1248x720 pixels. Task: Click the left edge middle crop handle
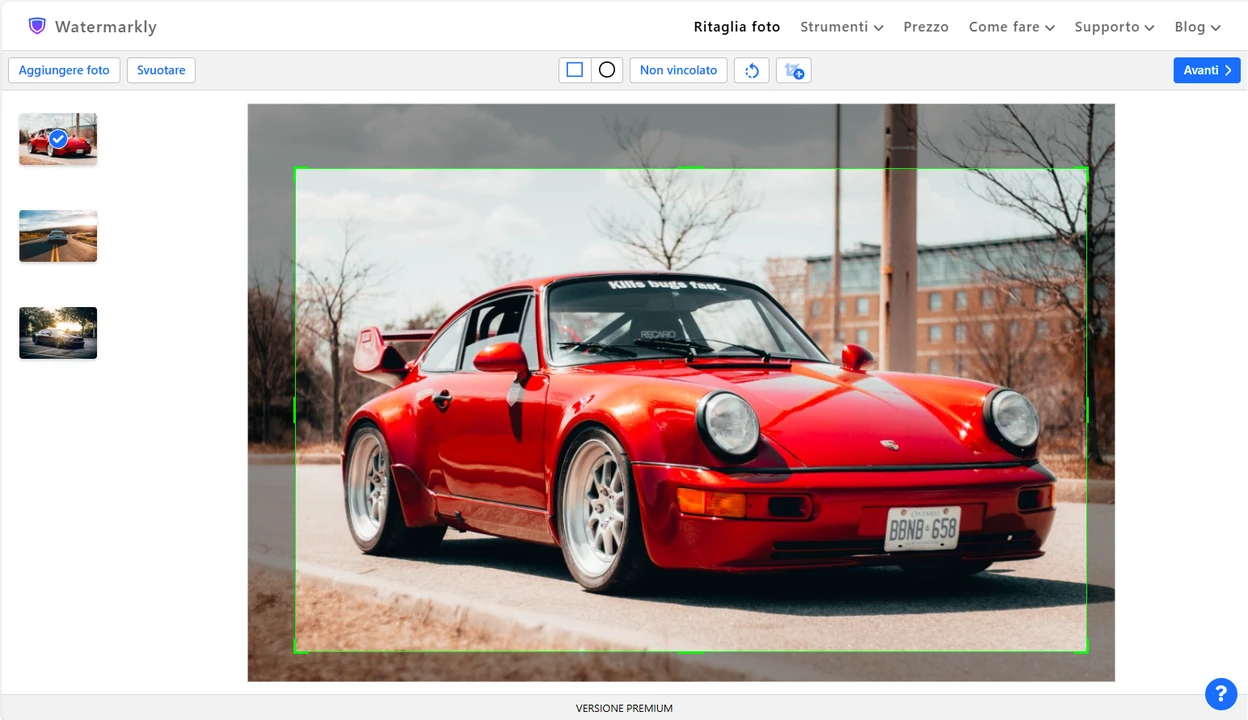295,410
